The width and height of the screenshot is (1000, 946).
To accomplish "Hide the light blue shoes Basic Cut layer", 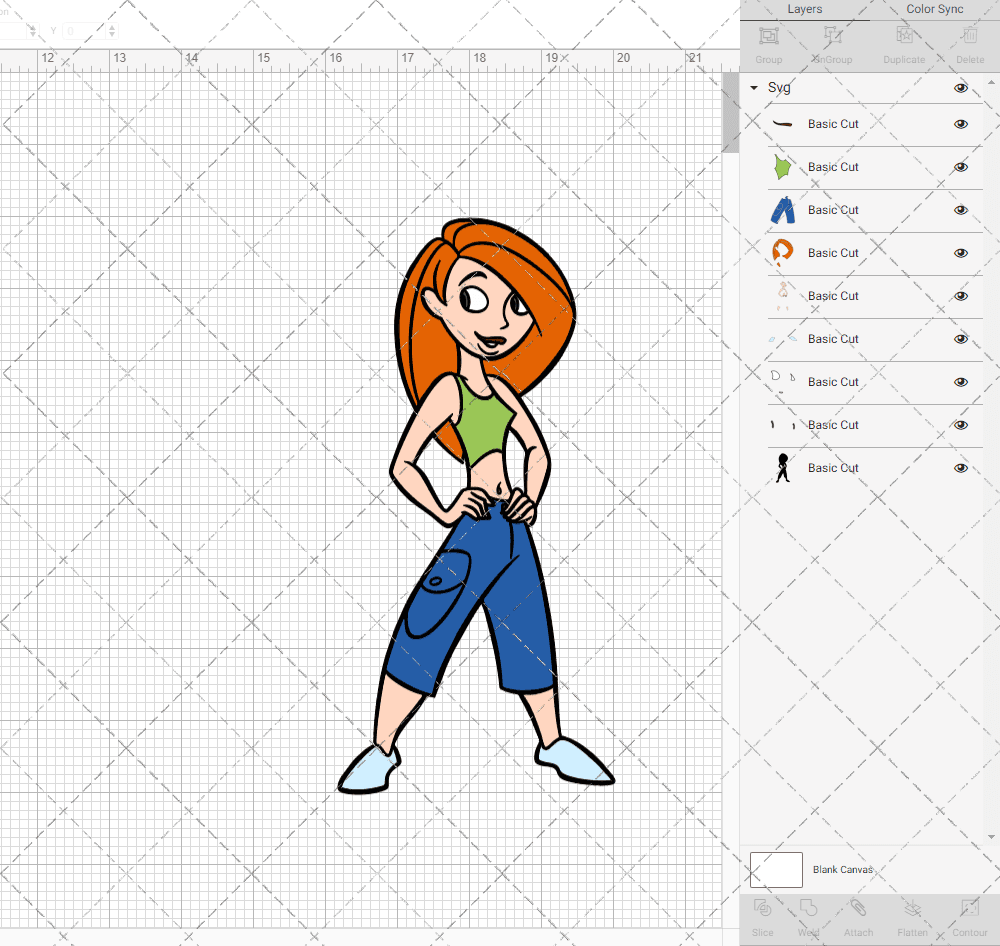I will point(960,339).
